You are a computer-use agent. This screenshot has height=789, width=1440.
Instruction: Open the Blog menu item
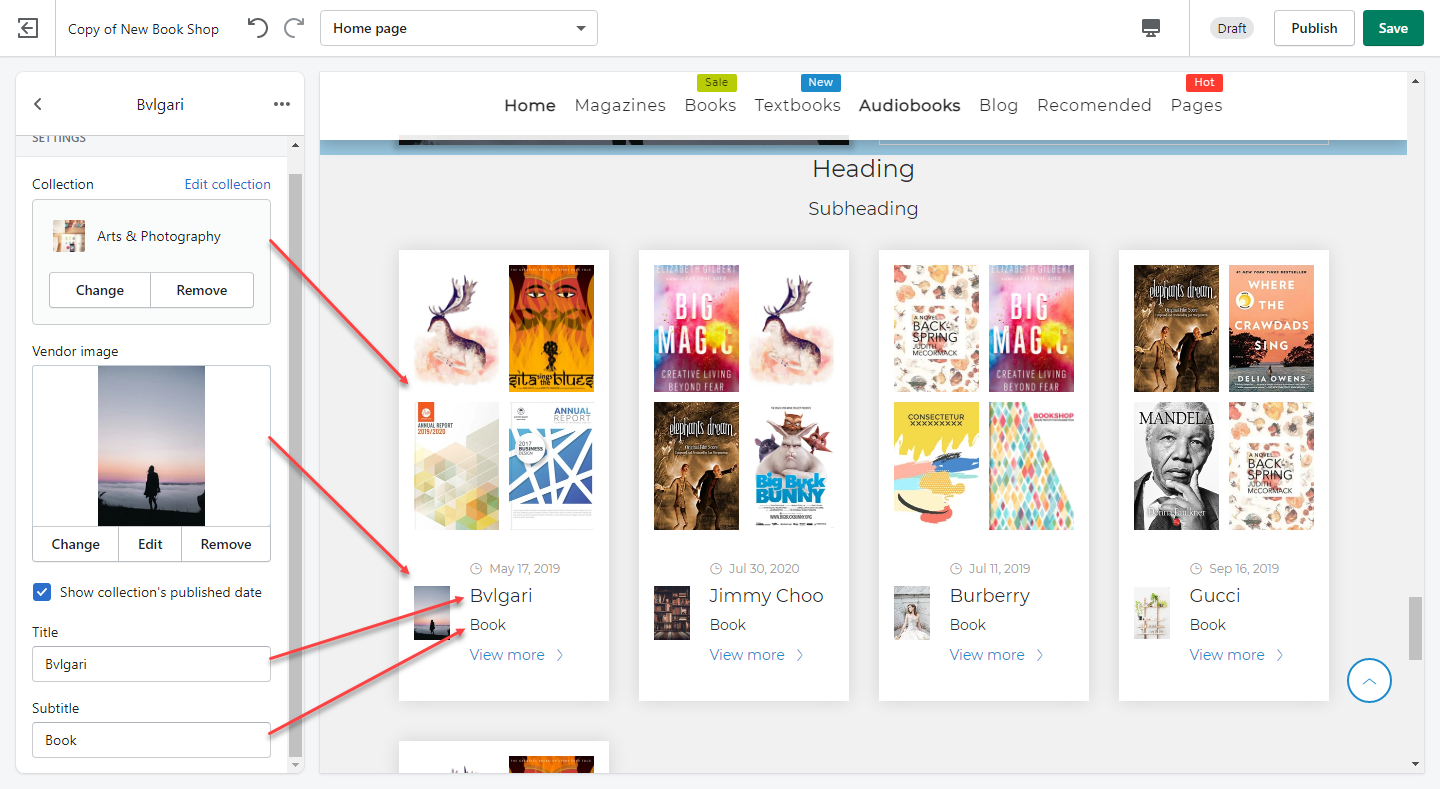tap(999, 105)
